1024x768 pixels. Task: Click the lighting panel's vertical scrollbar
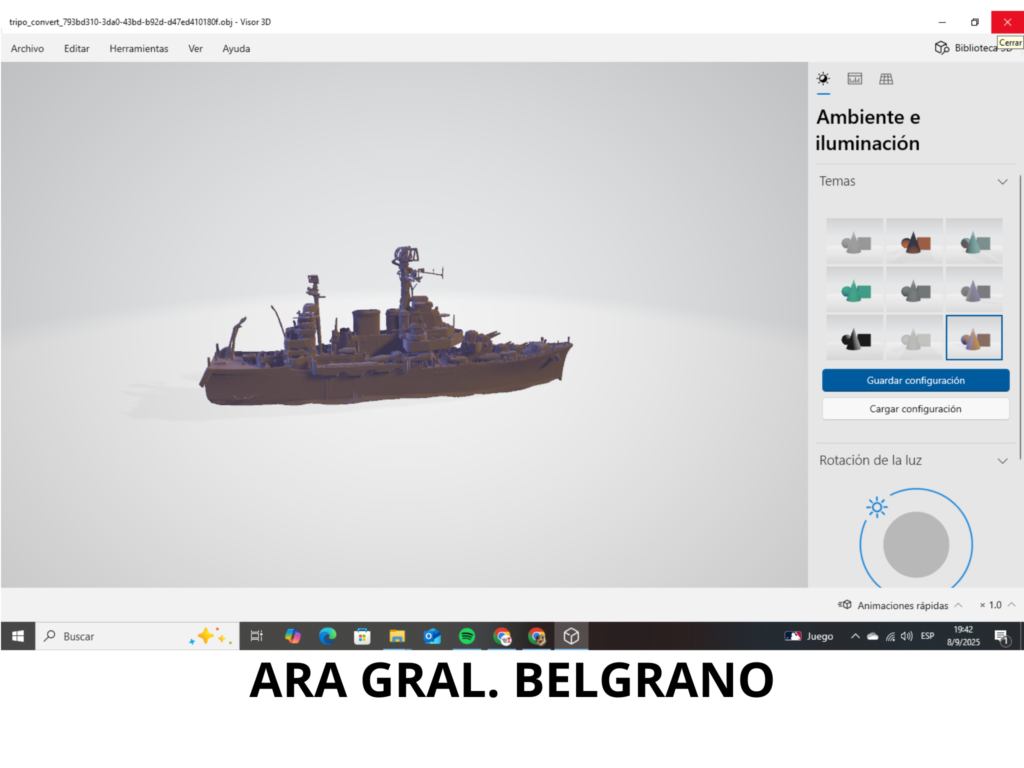[1020, 317]
